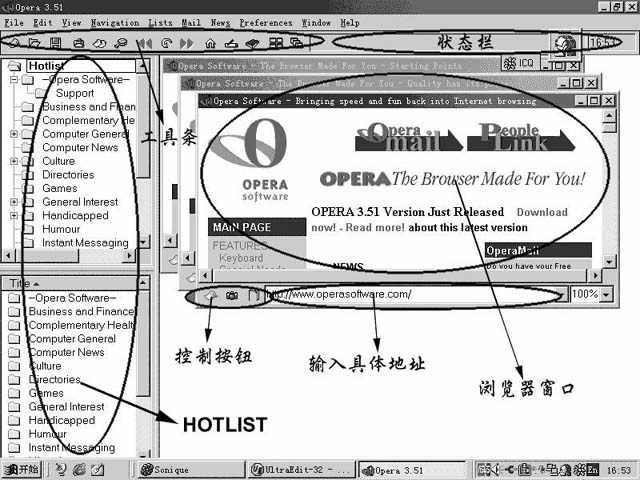Select Support in the hotlist tree

(x=75, y=93)
